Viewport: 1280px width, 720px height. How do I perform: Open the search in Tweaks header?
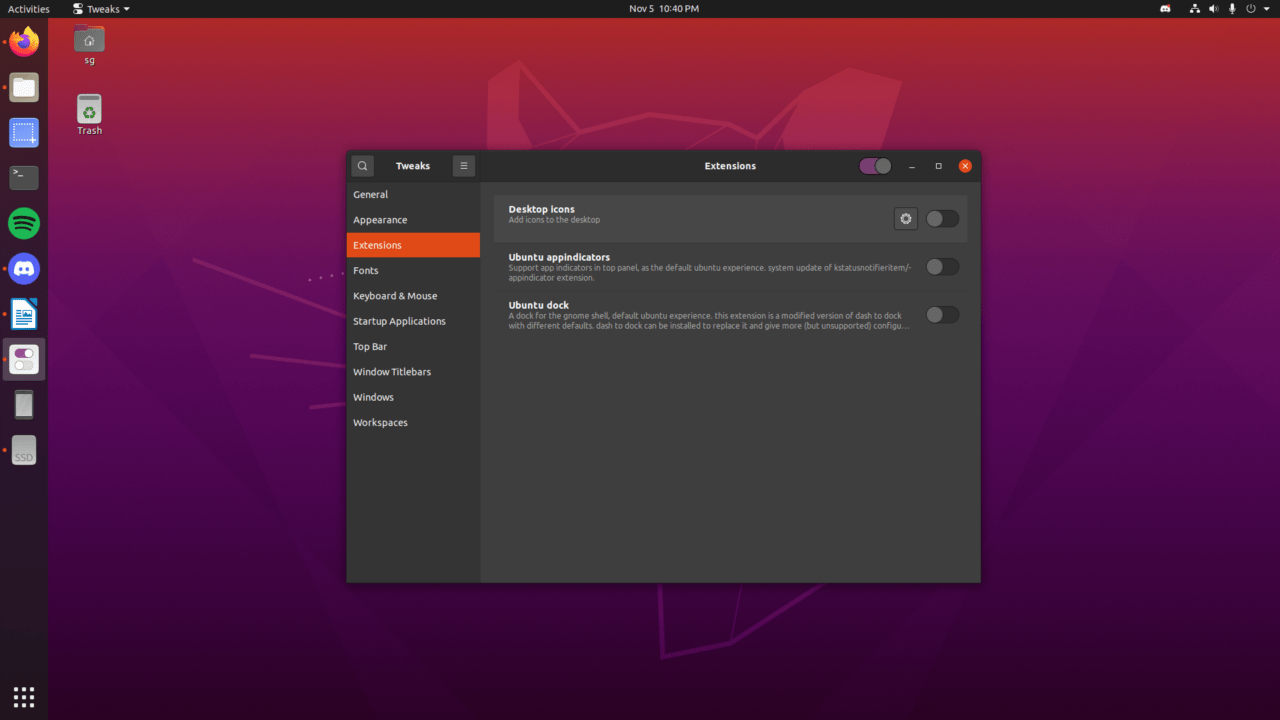(363, 166)
